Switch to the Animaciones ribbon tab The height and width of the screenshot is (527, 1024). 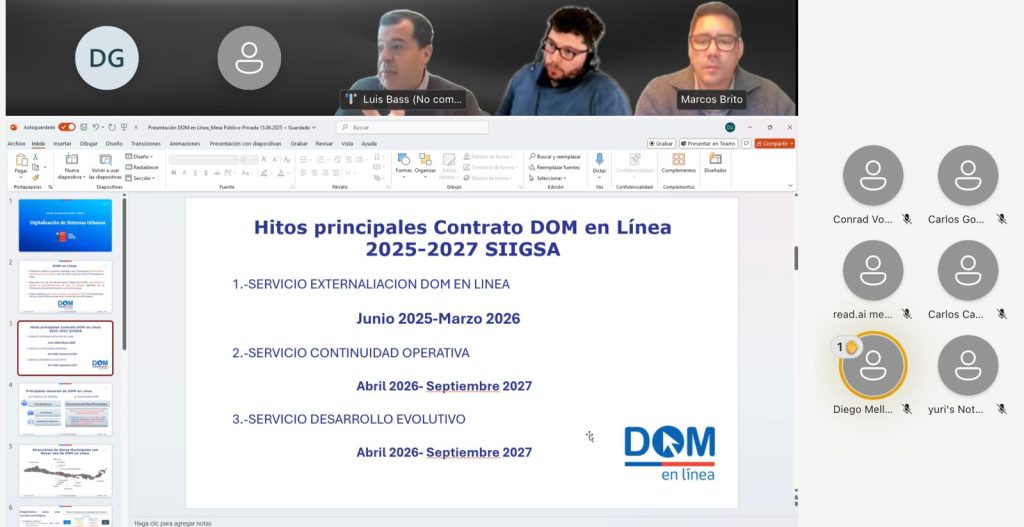pyautogui.click(x=185, y=144)
